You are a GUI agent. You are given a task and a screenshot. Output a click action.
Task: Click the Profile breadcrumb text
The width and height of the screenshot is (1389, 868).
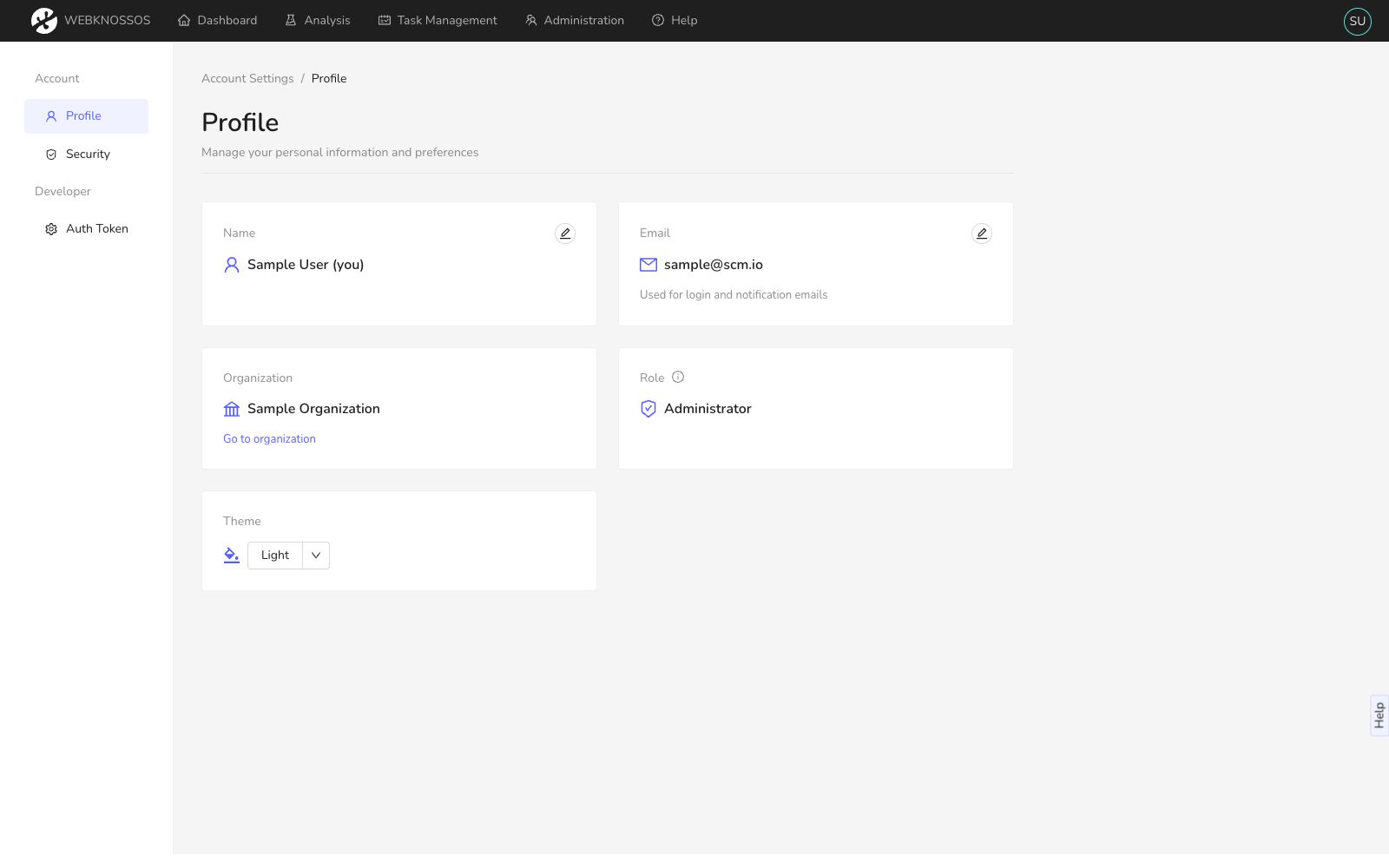pos(329,78)
